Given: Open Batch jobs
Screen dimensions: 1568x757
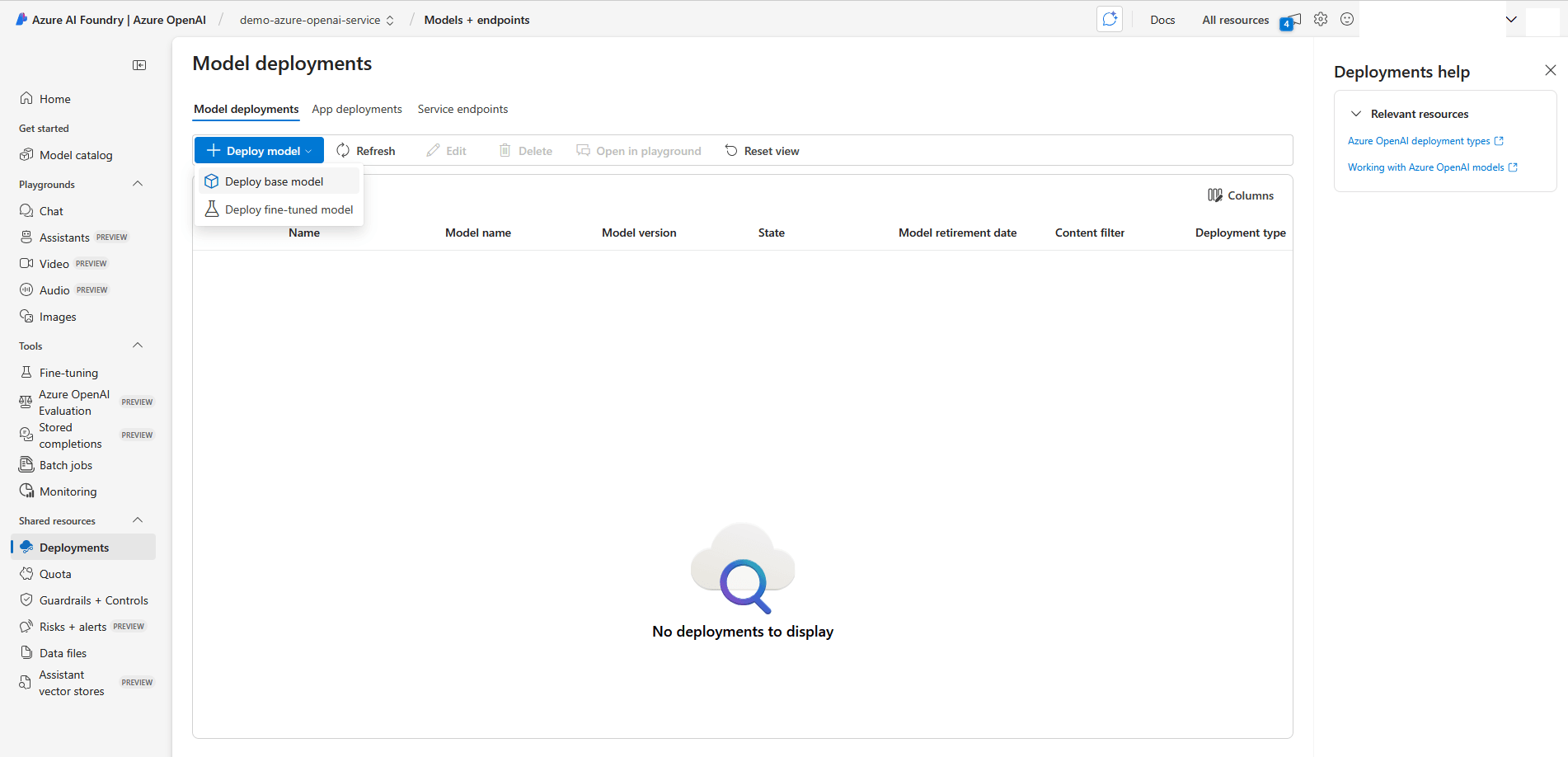Looking at the screenshot, I should click(65, 464).
